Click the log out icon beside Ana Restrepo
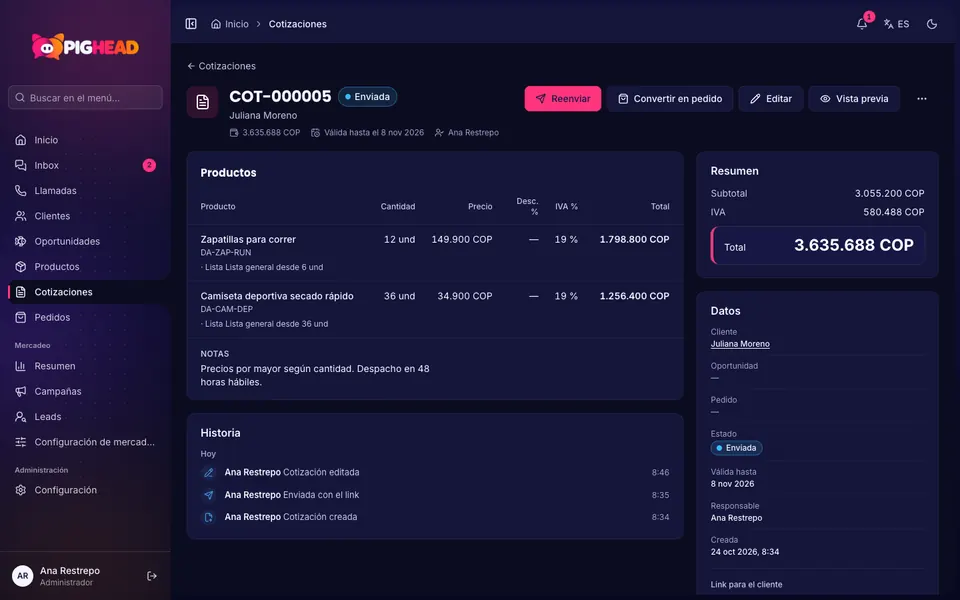 pos(152,576)
